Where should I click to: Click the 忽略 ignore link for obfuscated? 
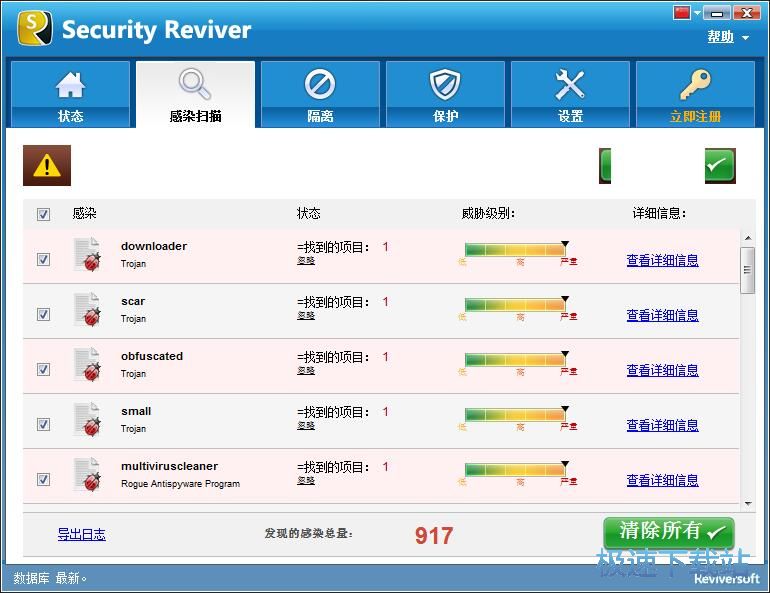tap(306, 371)
